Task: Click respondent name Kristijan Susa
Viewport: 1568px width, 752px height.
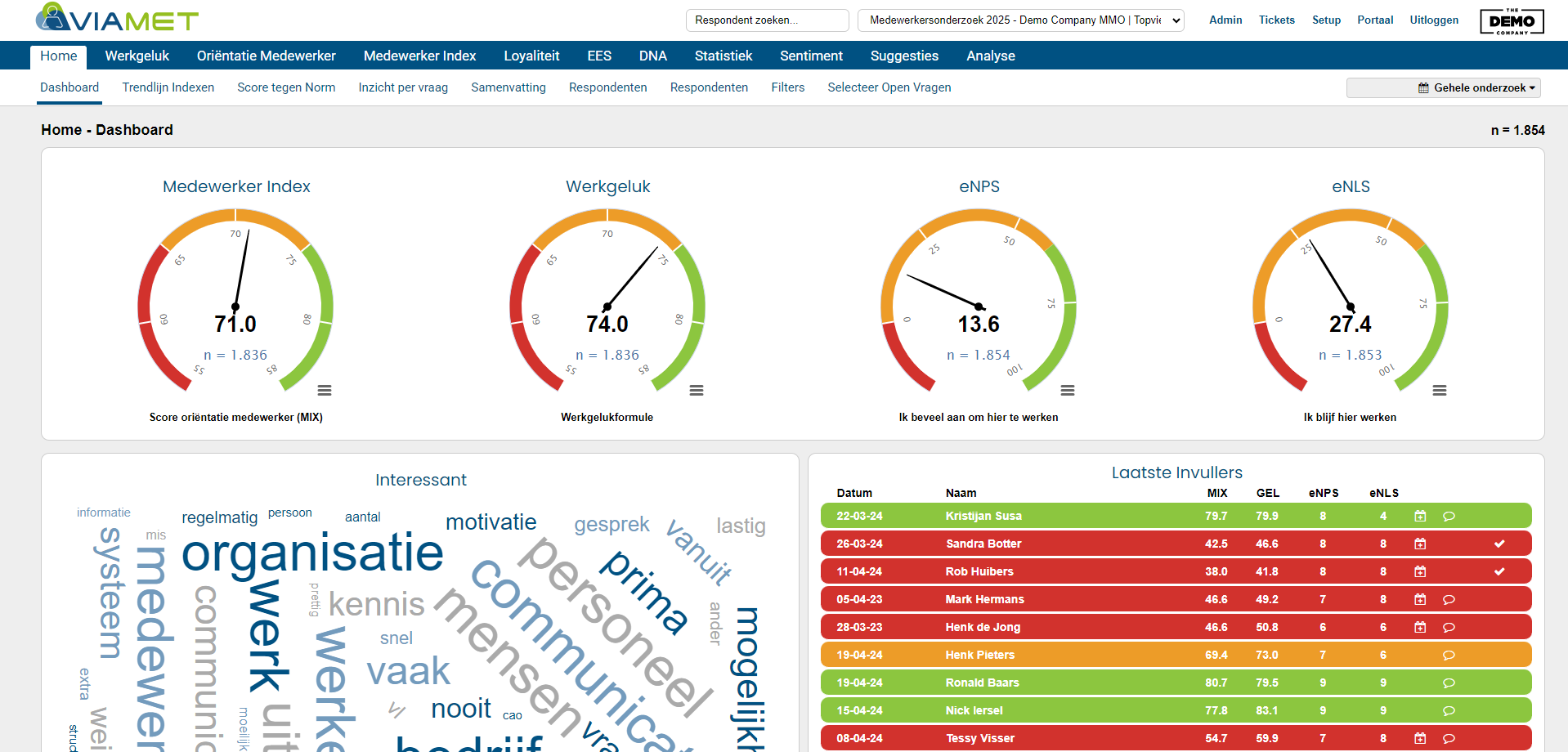Action: coord(983,516)
